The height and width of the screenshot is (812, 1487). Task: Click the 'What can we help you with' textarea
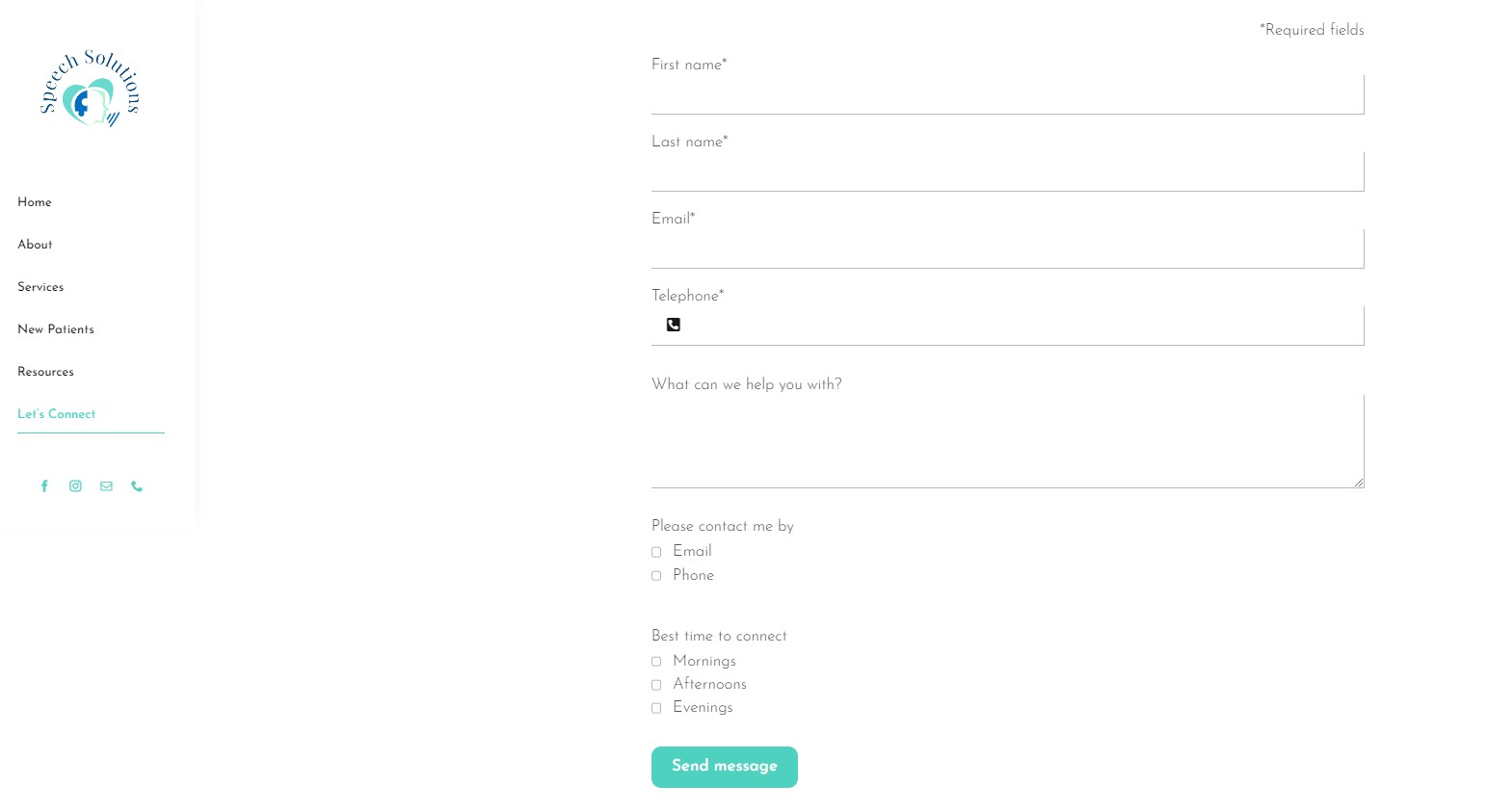1007,441
